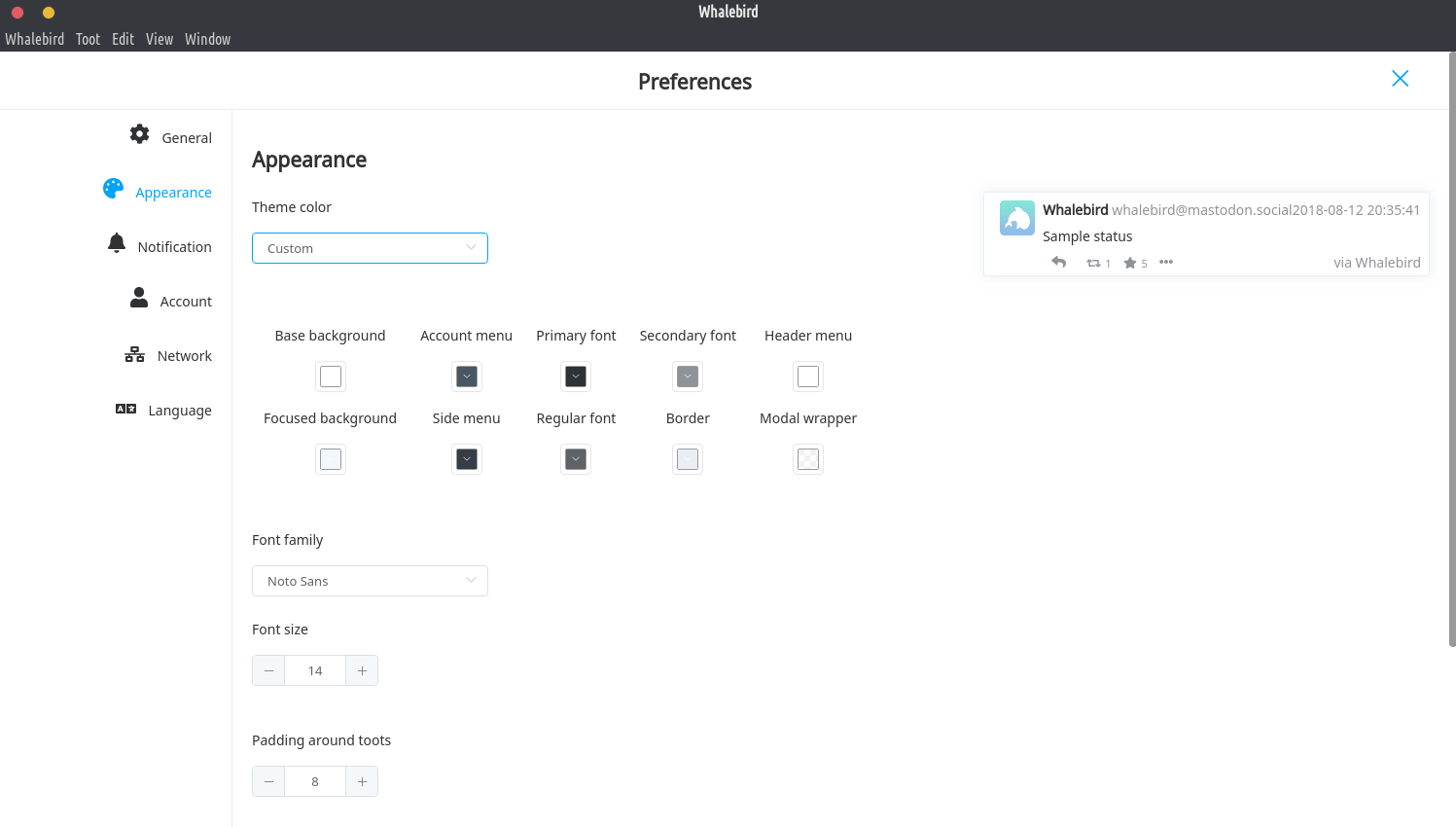The image size is (1456, 827).
Task: Click favourite star on sample status
Action: (1130, 264)
